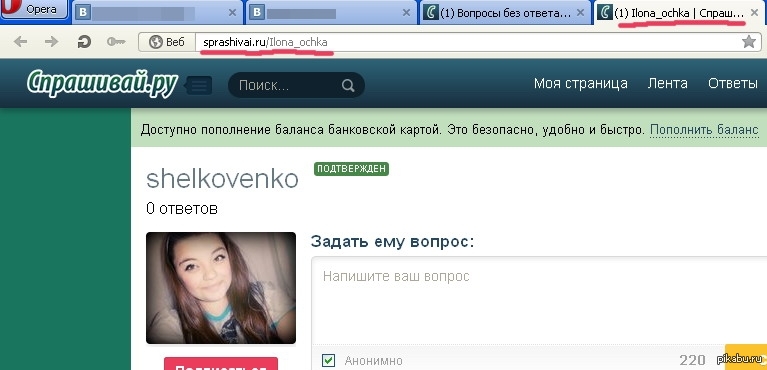
Task: Reload the page with the refresh icon
Action: pyautogui.click(x=84, y=43)
